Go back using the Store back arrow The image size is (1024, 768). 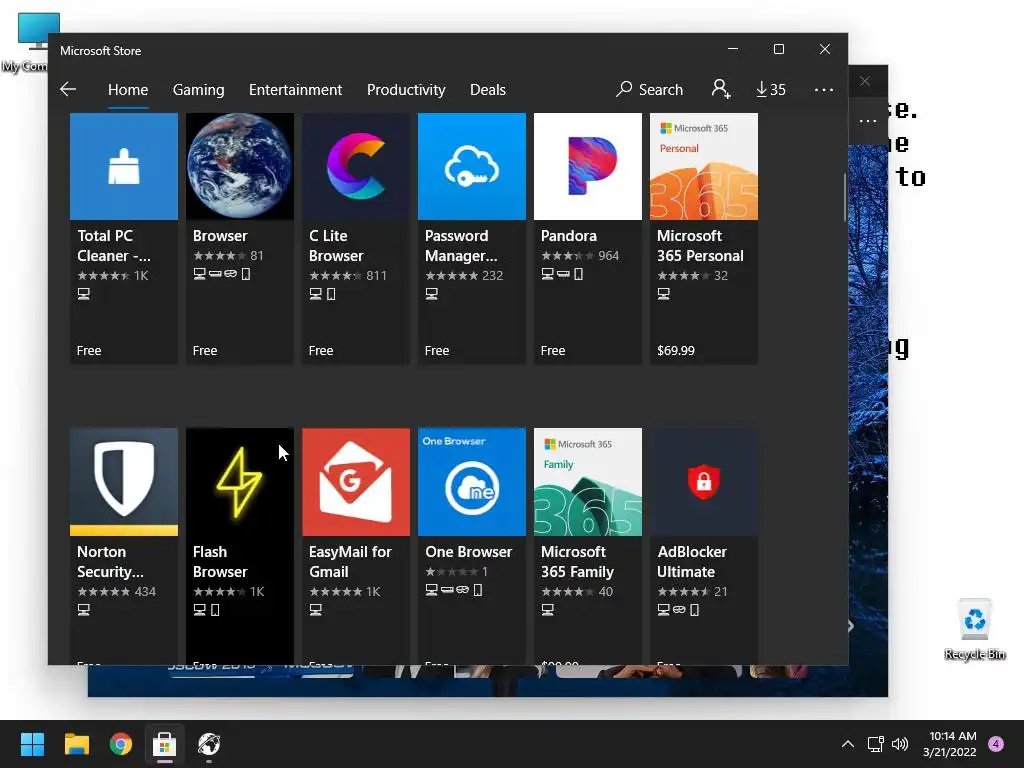point(68,89)
